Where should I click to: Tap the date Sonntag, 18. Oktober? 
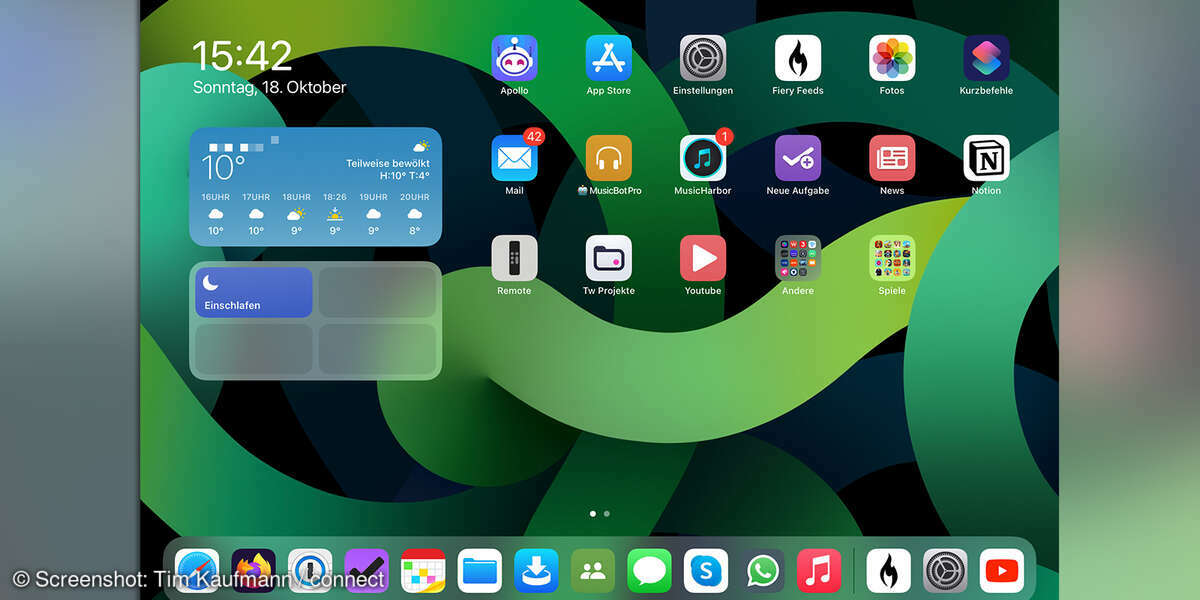coord(270,87)
